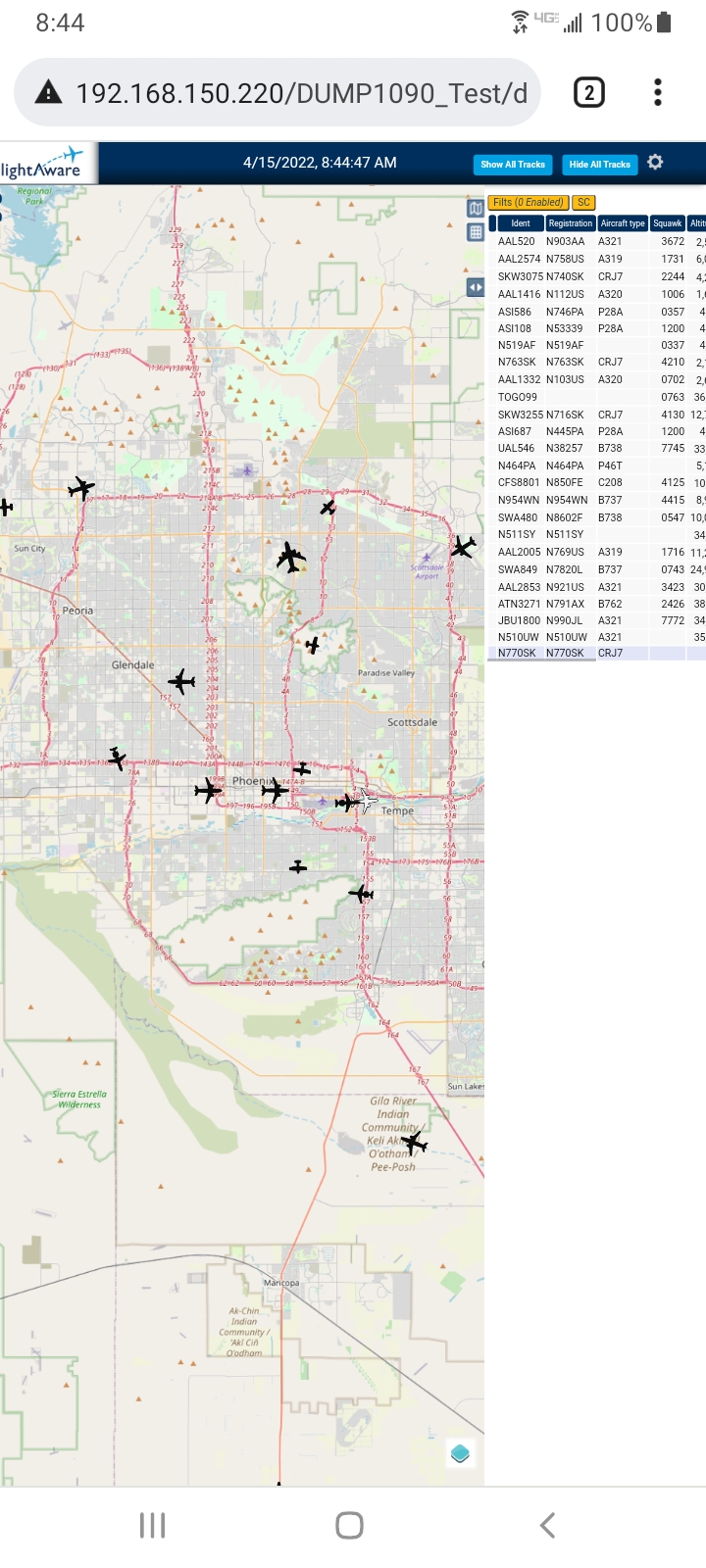Tap the Android back button
Viewport: 706px width, 1568px height.
tap(548, 1525)
